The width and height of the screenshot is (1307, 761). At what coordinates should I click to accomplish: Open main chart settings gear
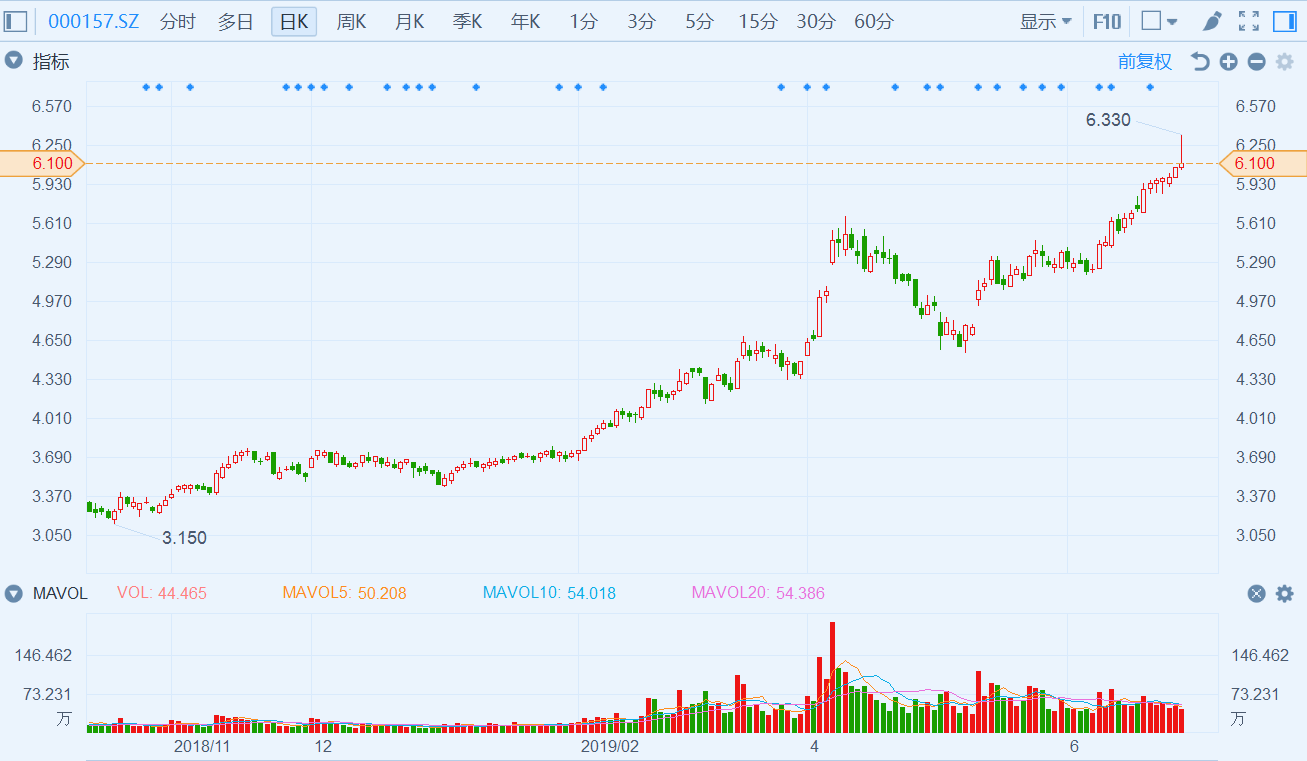point(1284,62)
